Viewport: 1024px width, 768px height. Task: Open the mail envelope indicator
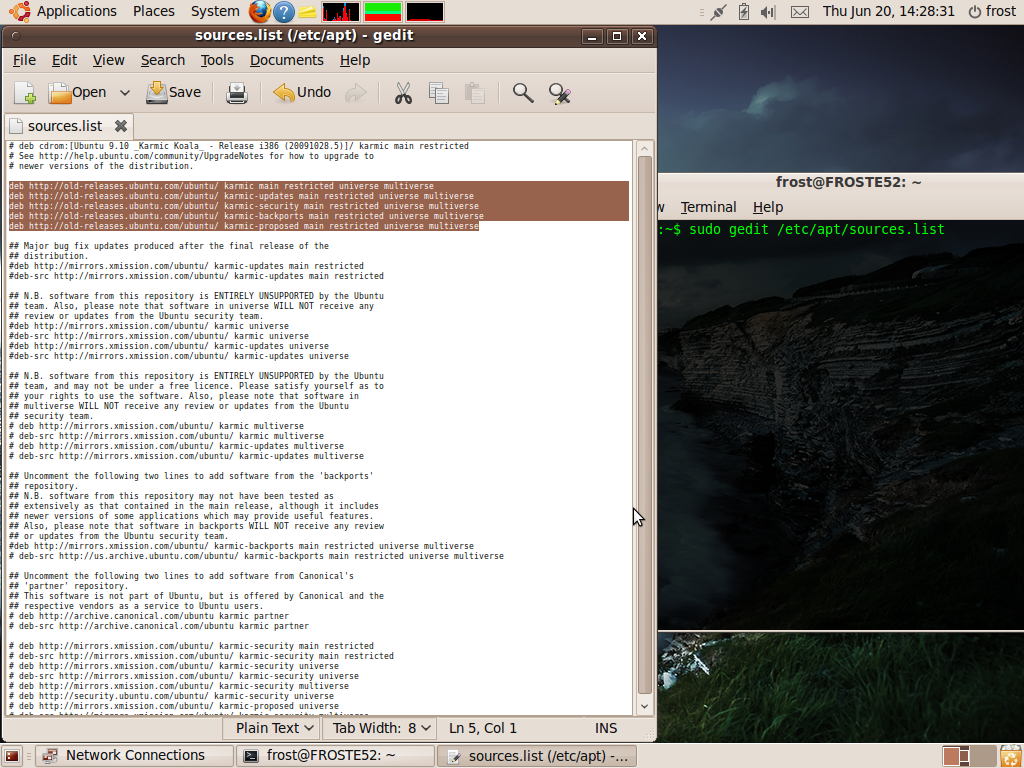click(x=799, y=12)
